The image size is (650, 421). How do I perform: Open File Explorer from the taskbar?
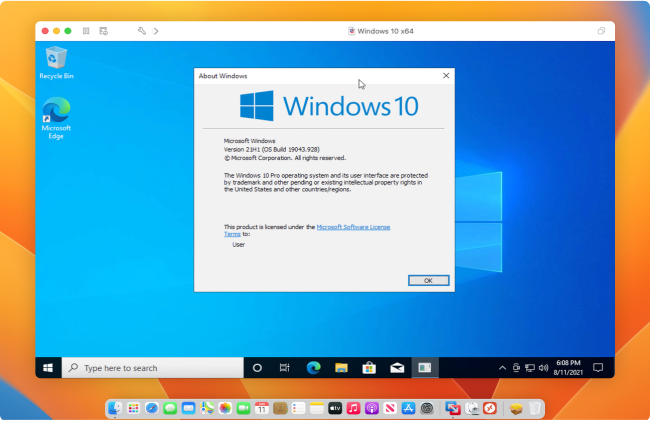point(341,368)
